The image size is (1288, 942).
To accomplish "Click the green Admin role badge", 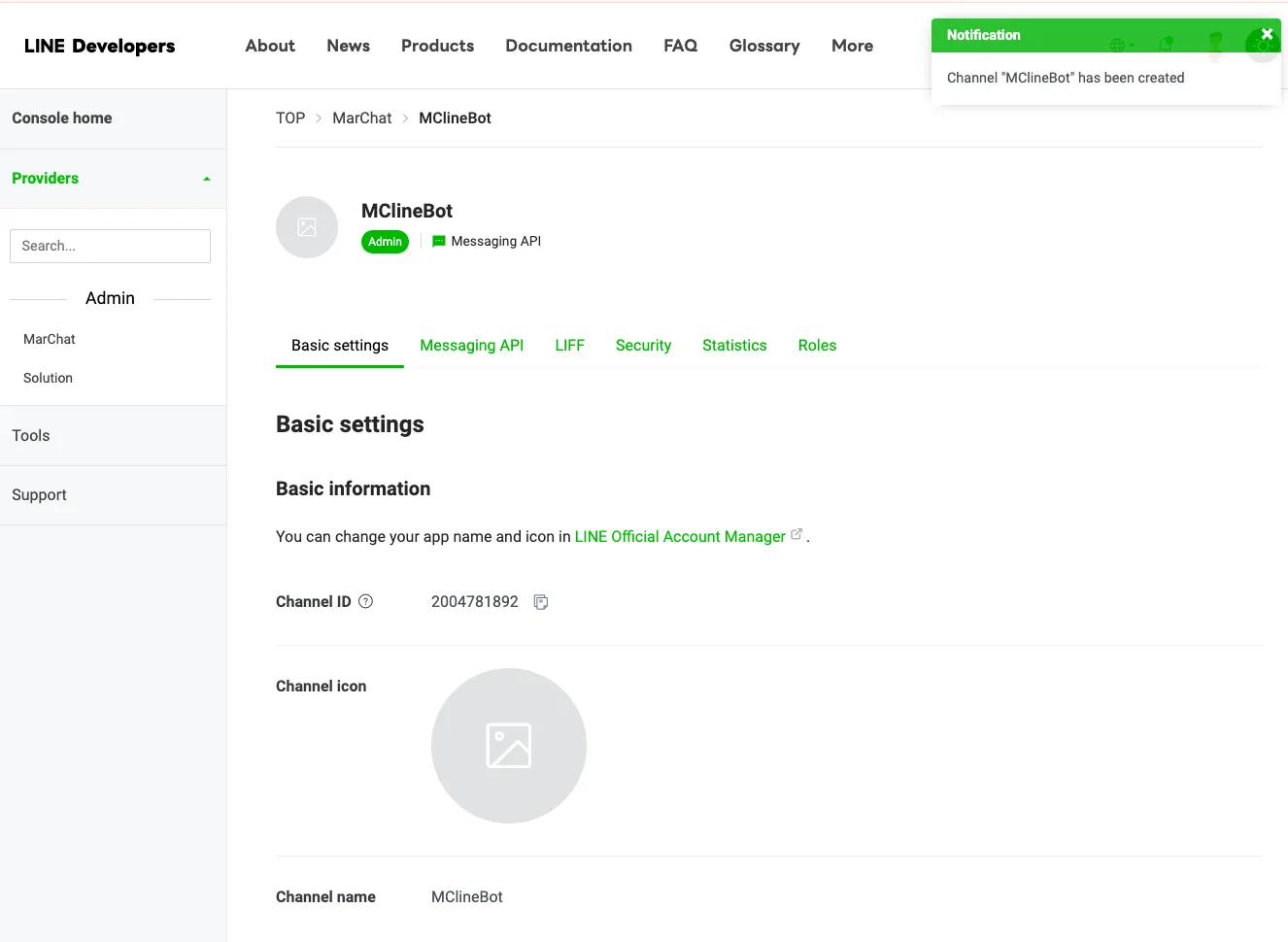I will click(x=386, y=242).
